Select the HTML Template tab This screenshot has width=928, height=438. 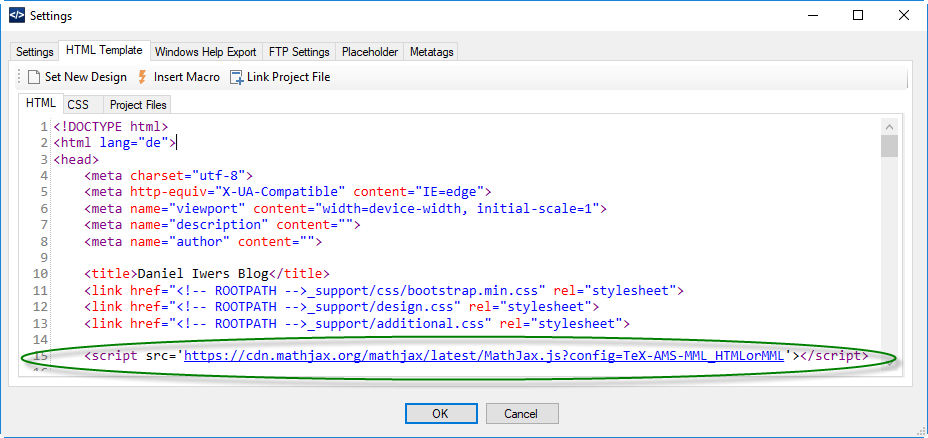pyautogui.click(x=104, y=50)
